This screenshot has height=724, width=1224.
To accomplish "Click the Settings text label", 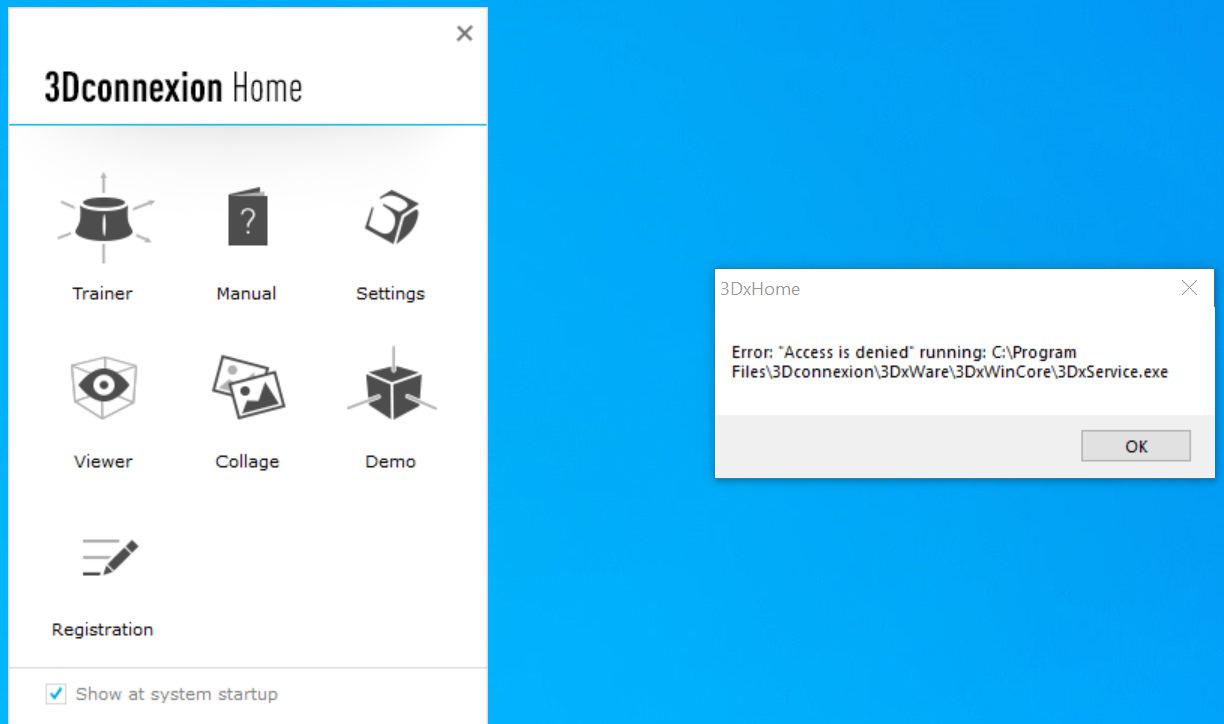I will tap(390, 294).
